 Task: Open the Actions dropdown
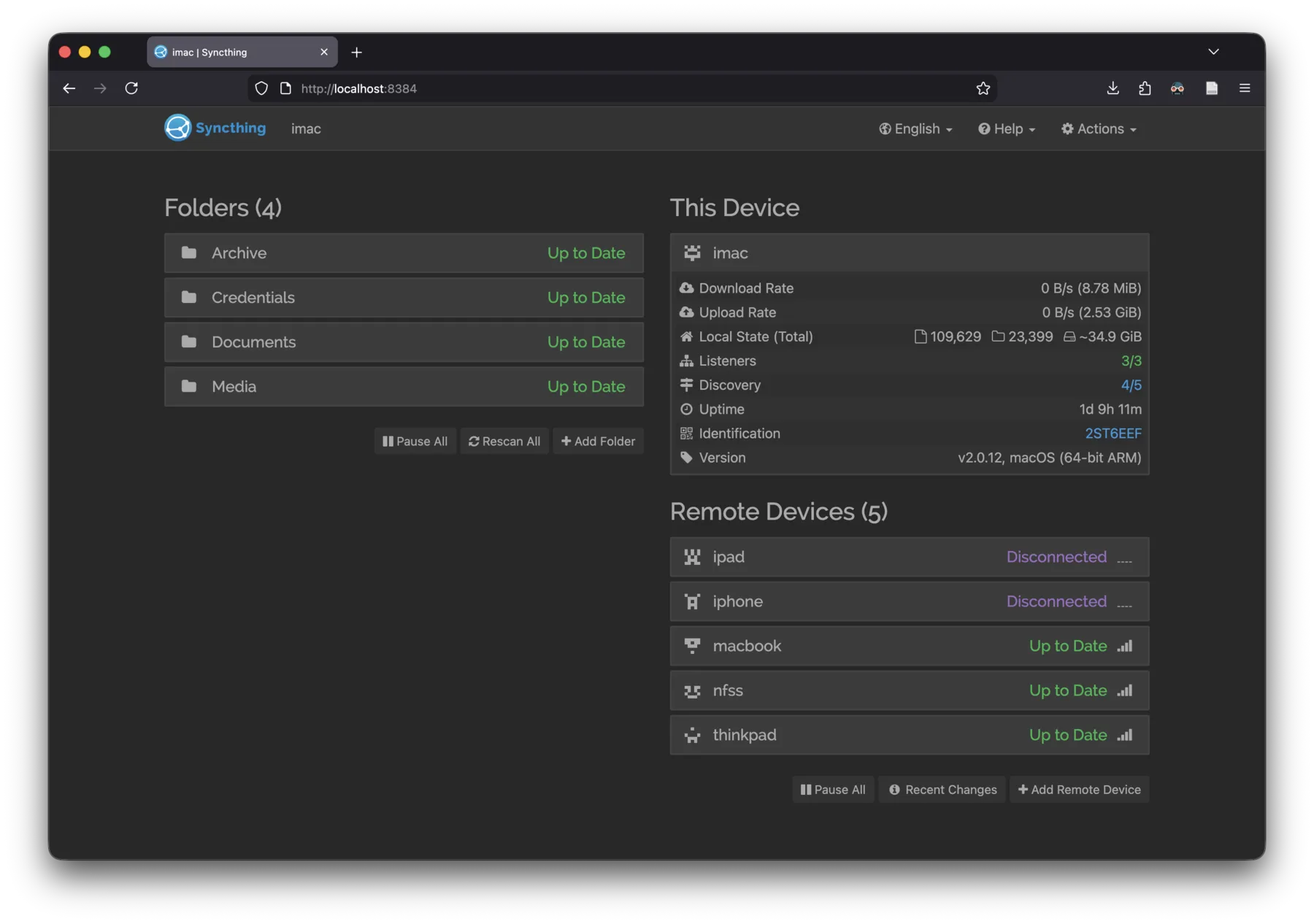(x=1098, y=128)
